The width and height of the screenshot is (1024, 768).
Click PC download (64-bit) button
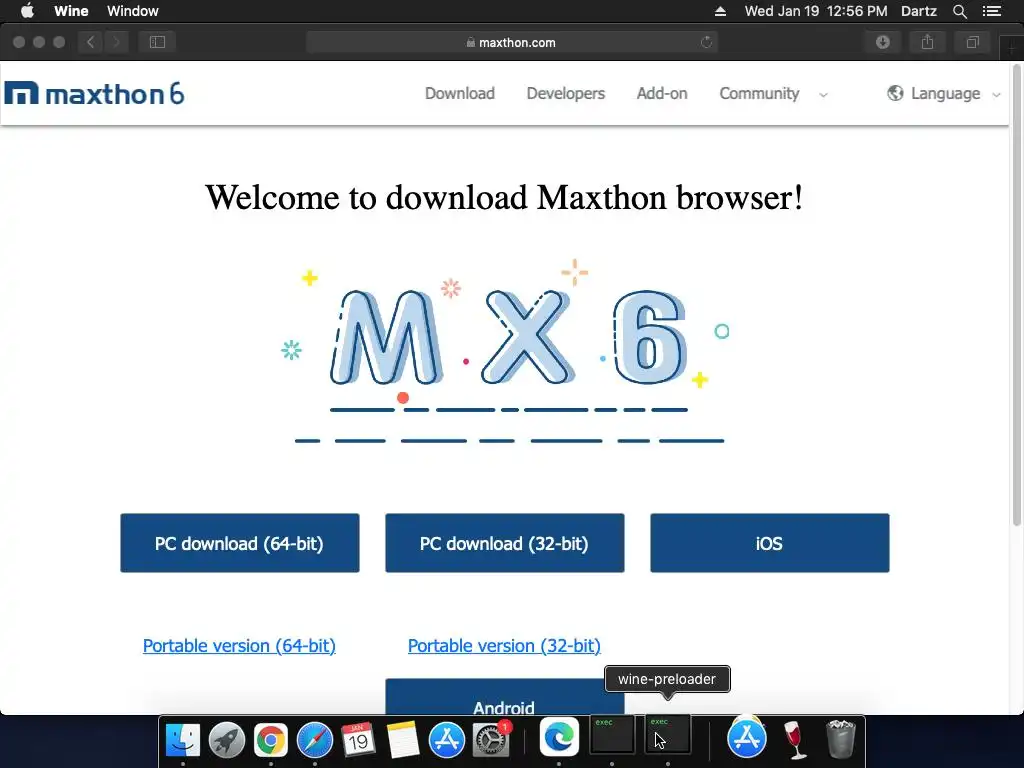tap(240, 543)
